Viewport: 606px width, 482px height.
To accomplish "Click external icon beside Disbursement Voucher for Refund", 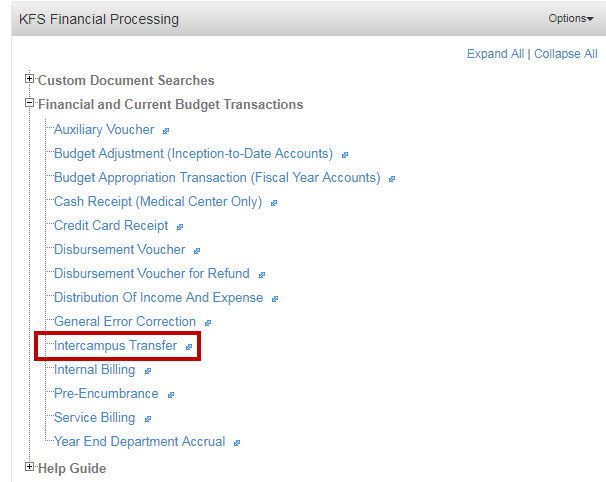I will tap(262, 275).
